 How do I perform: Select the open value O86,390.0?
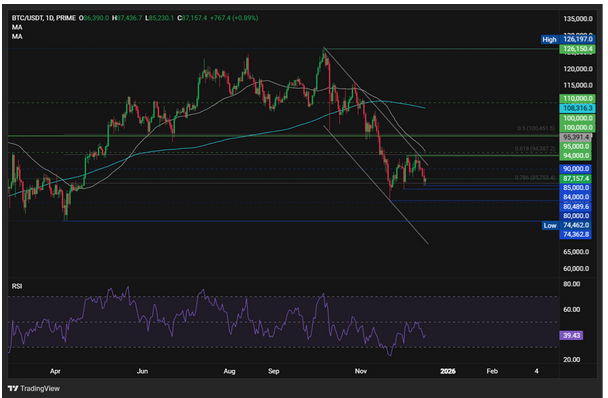point(94,18)
